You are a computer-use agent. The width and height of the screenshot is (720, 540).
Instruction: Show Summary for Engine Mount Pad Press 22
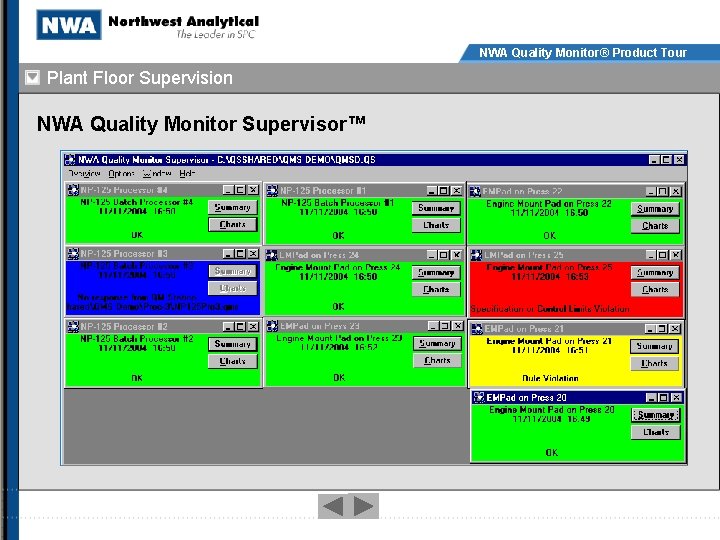click(655, 209)
